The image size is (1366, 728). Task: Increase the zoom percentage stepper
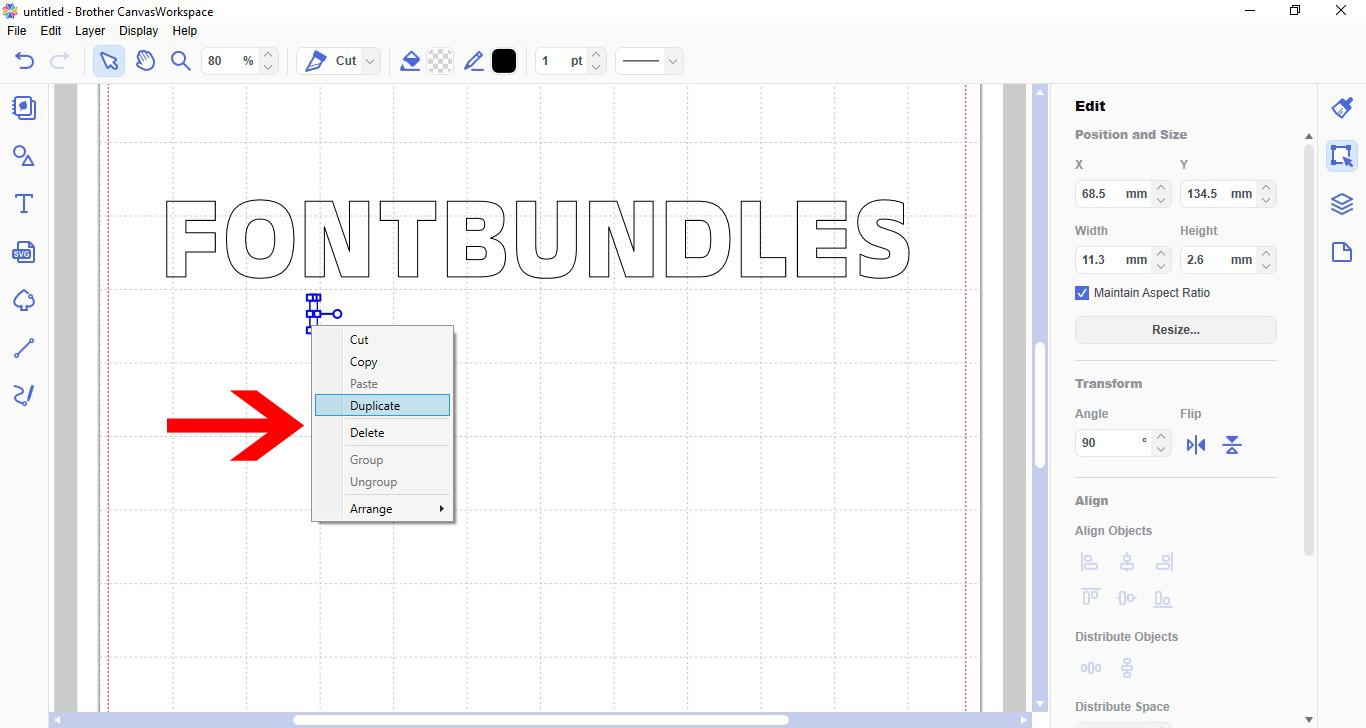[267, 55]
